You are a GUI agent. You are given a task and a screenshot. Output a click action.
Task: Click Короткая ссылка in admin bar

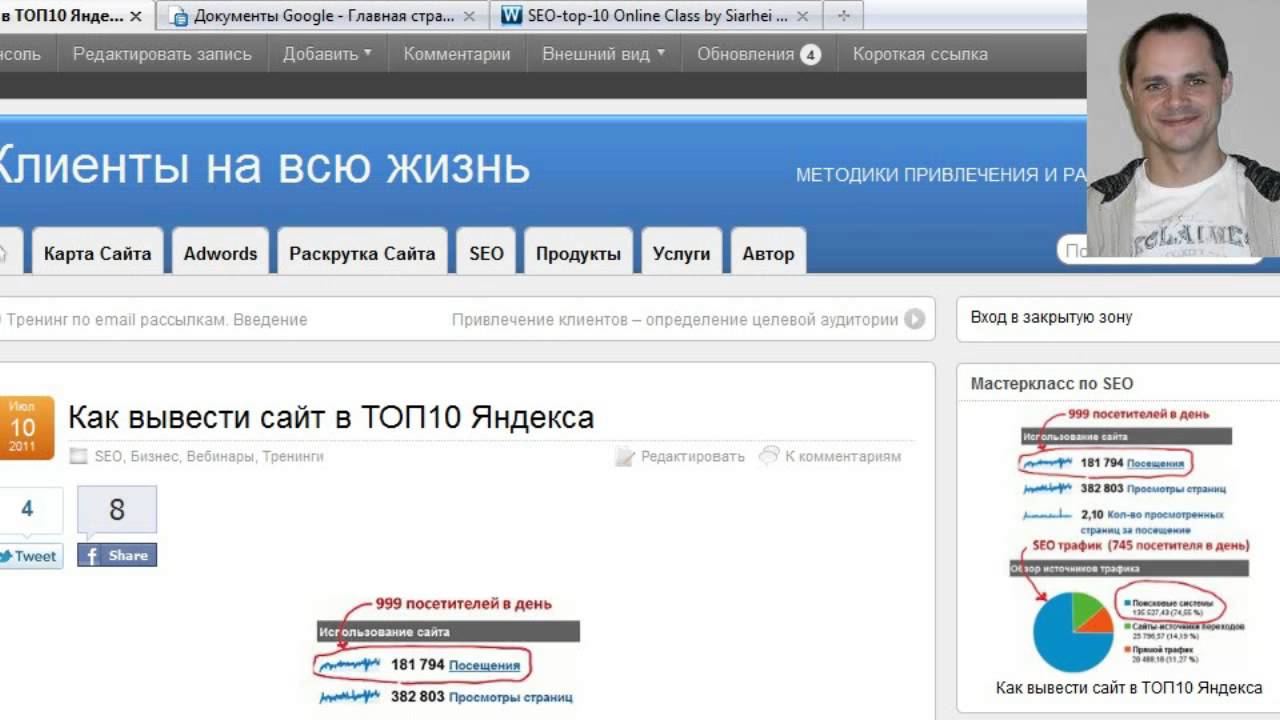point(920,54)
